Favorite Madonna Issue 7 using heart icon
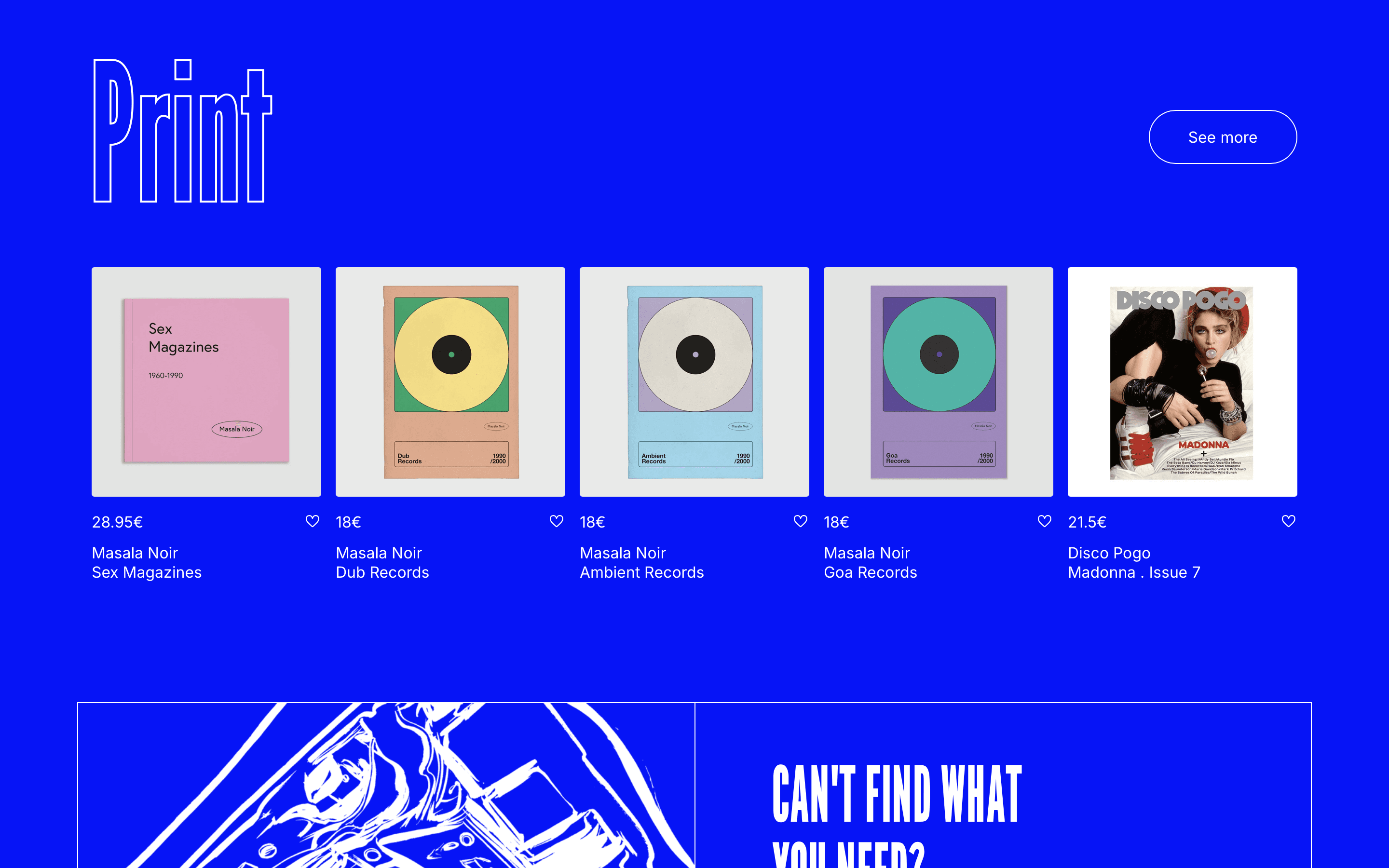This screenshot has height=868, width=1389. point(1289,521)
